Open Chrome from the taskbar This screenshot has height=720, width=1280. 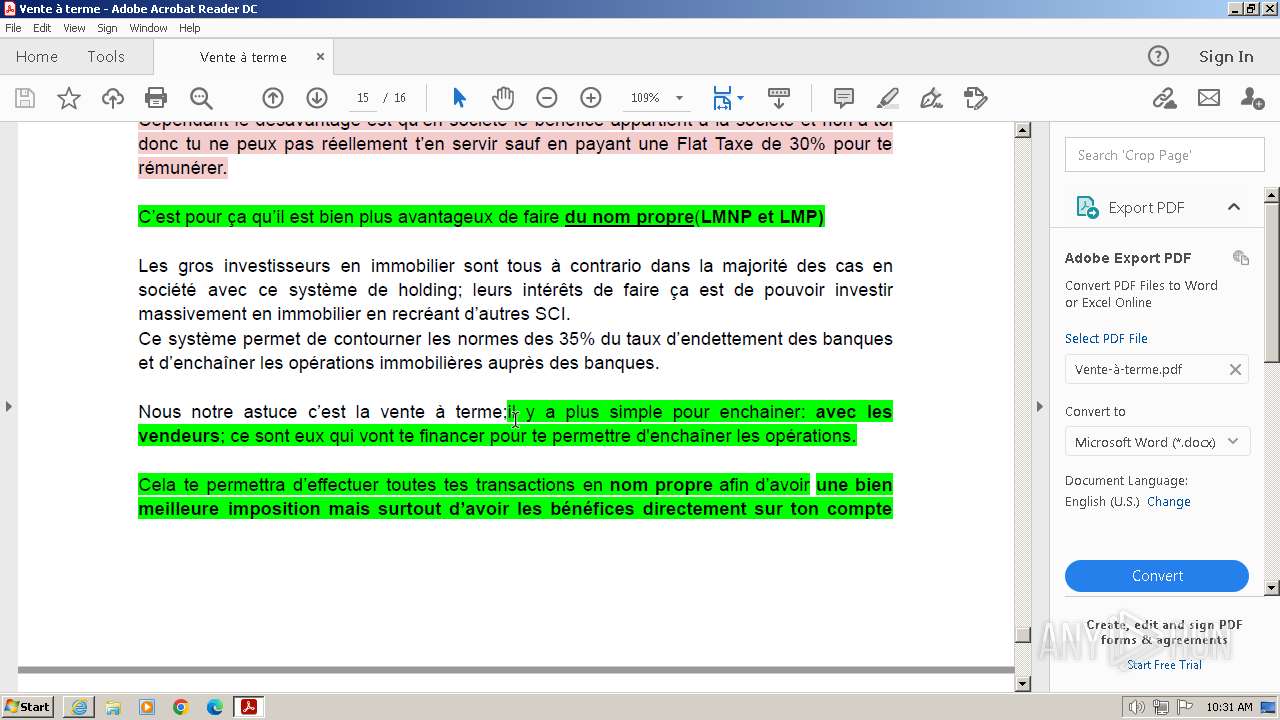[181, 707]
